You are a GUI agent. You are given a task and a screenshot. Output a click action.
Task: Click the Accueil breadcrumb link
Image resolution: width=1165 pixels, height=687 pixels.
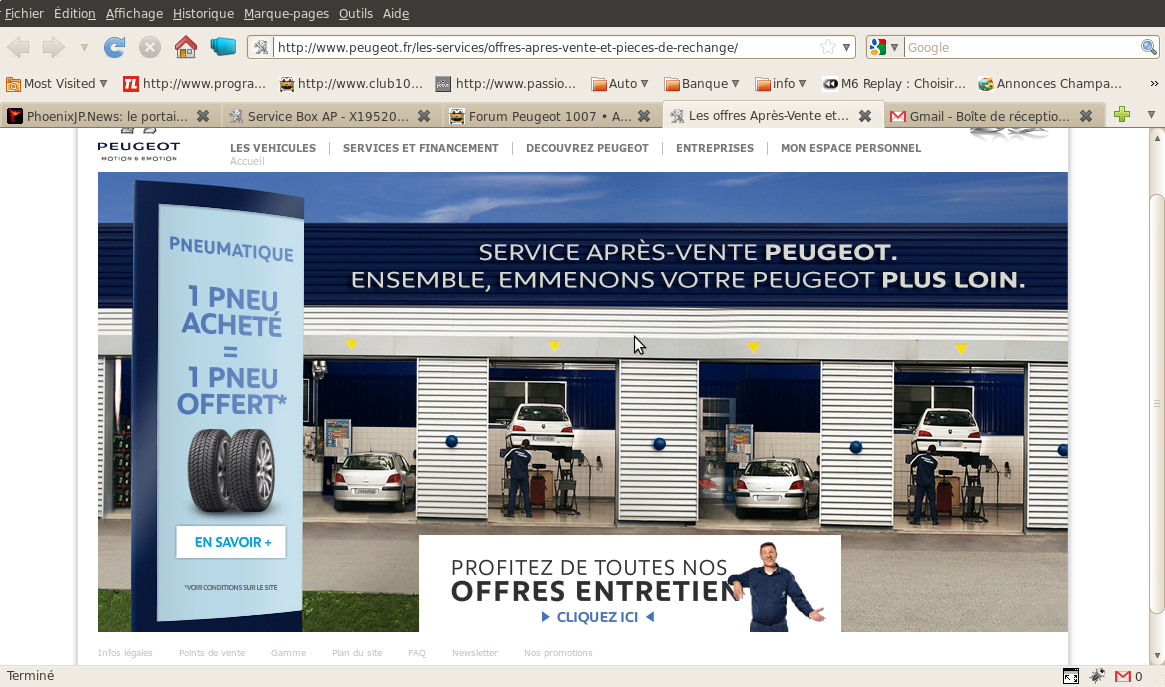pos(247,161)
